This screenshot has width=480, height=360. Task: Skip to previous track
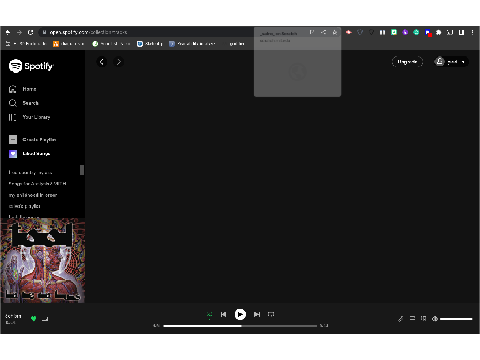223,314
